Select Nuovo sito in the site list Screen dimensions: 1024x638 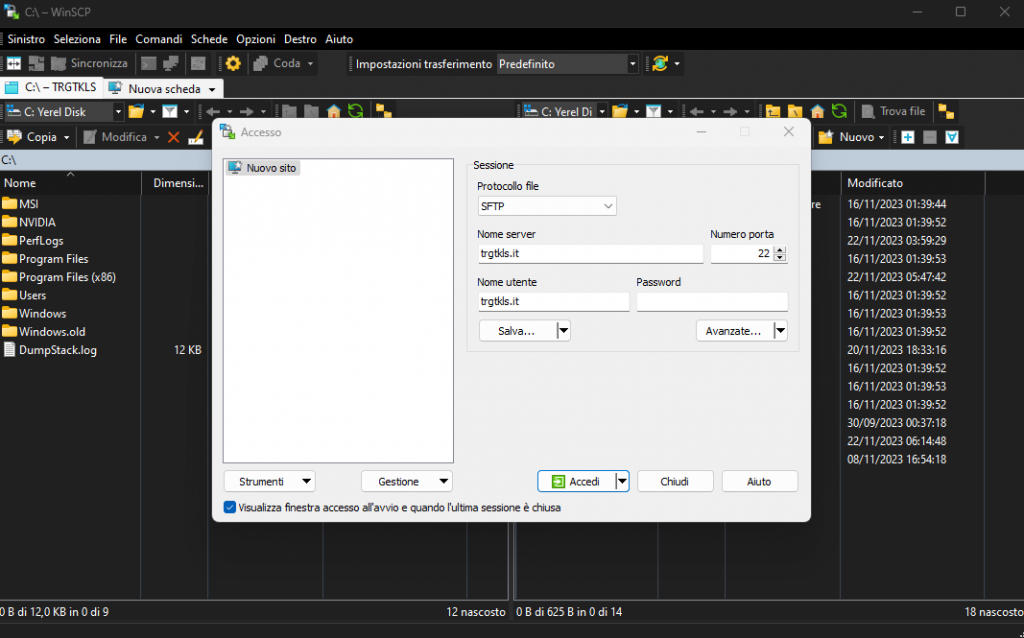click(x=271, y=168)
